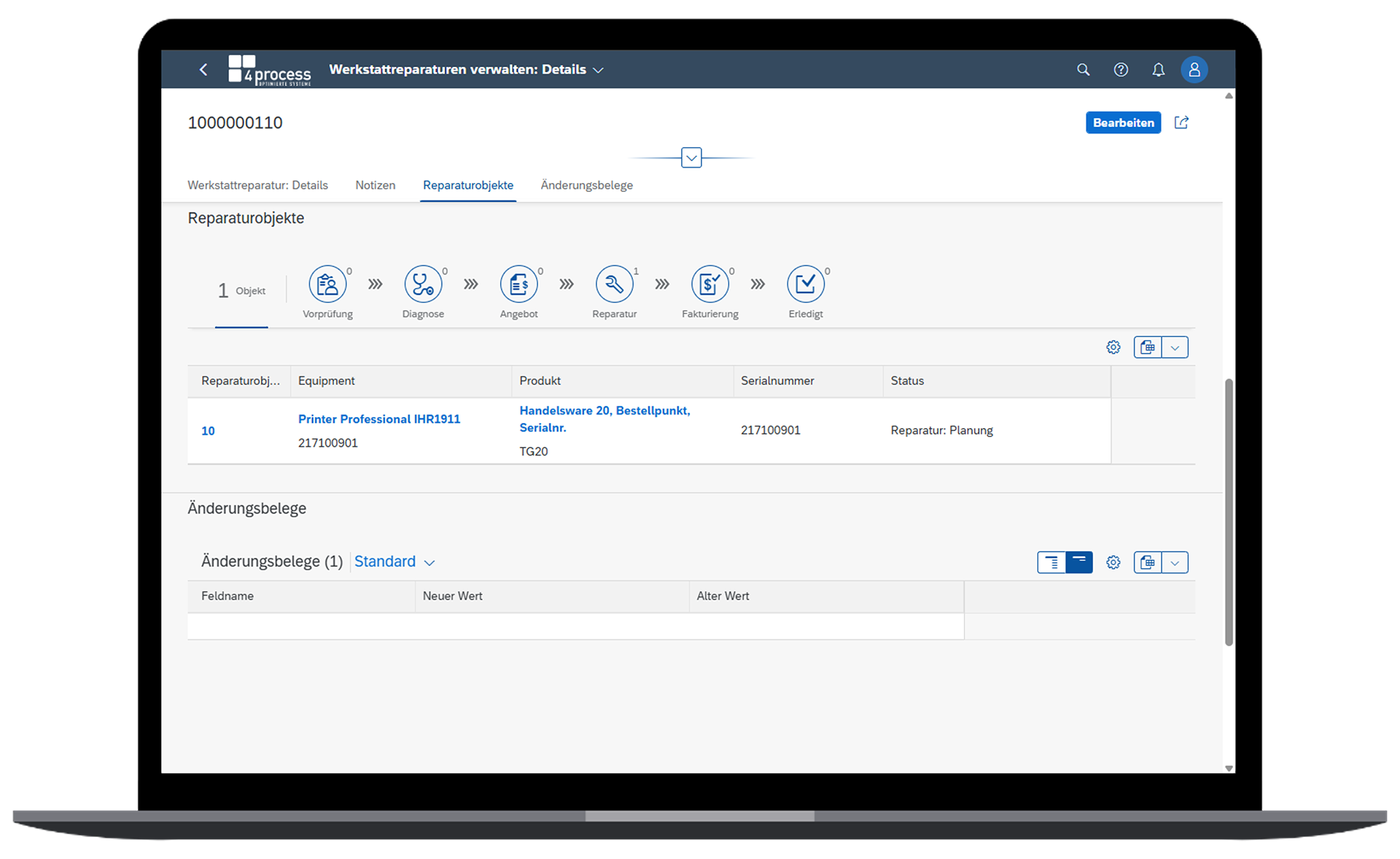
Task: Select the Erledigt checkmark icon
Action: 805,284
